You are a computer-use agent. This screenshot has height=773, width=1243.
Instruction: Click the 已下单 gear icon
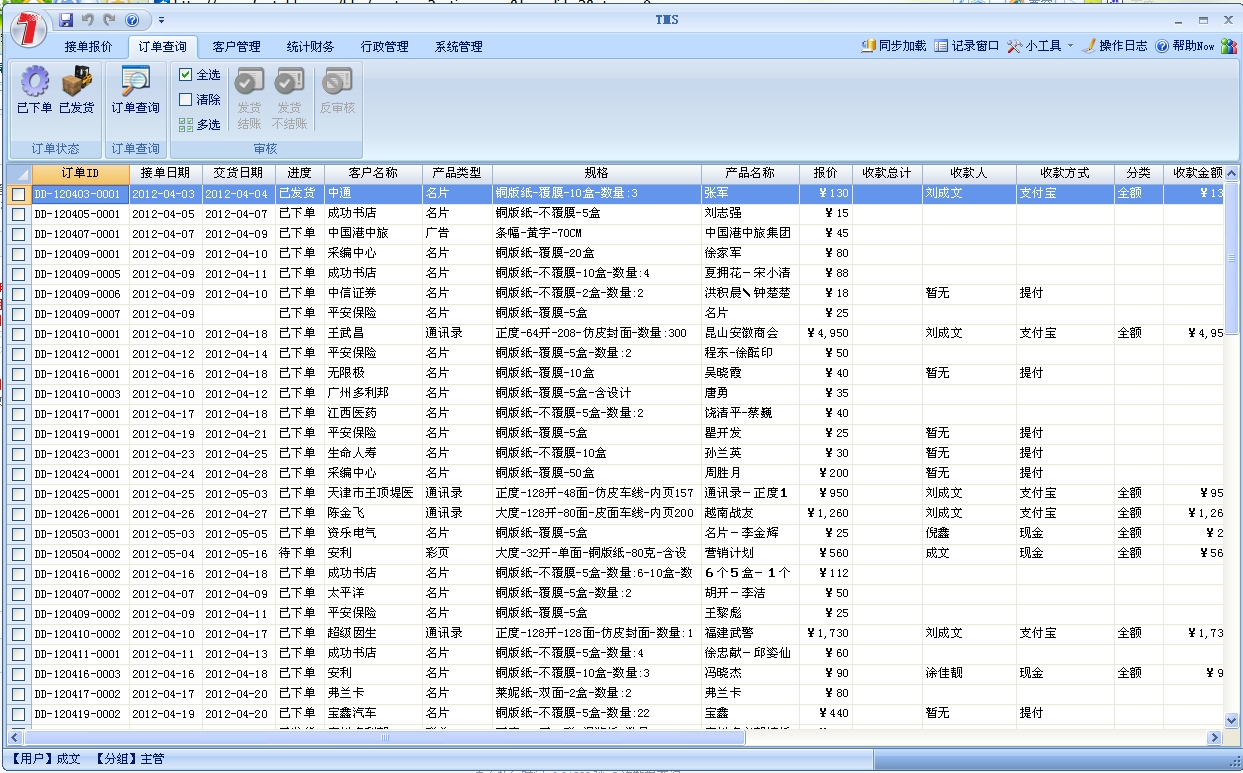(x=35, y=82)
